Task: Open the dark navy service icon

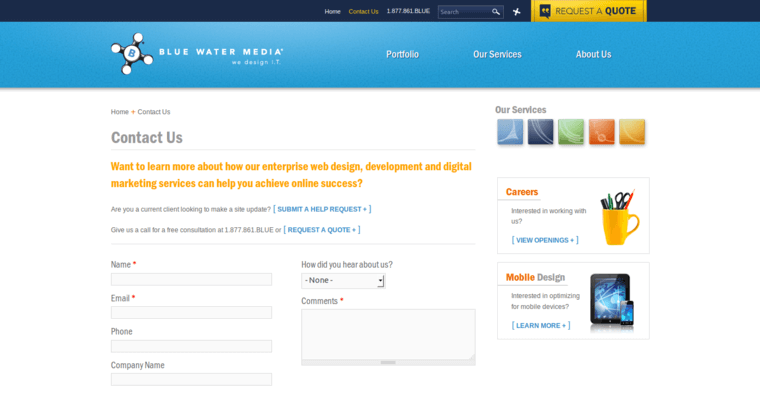Action: pyautogui.click(x=541, y=132)
